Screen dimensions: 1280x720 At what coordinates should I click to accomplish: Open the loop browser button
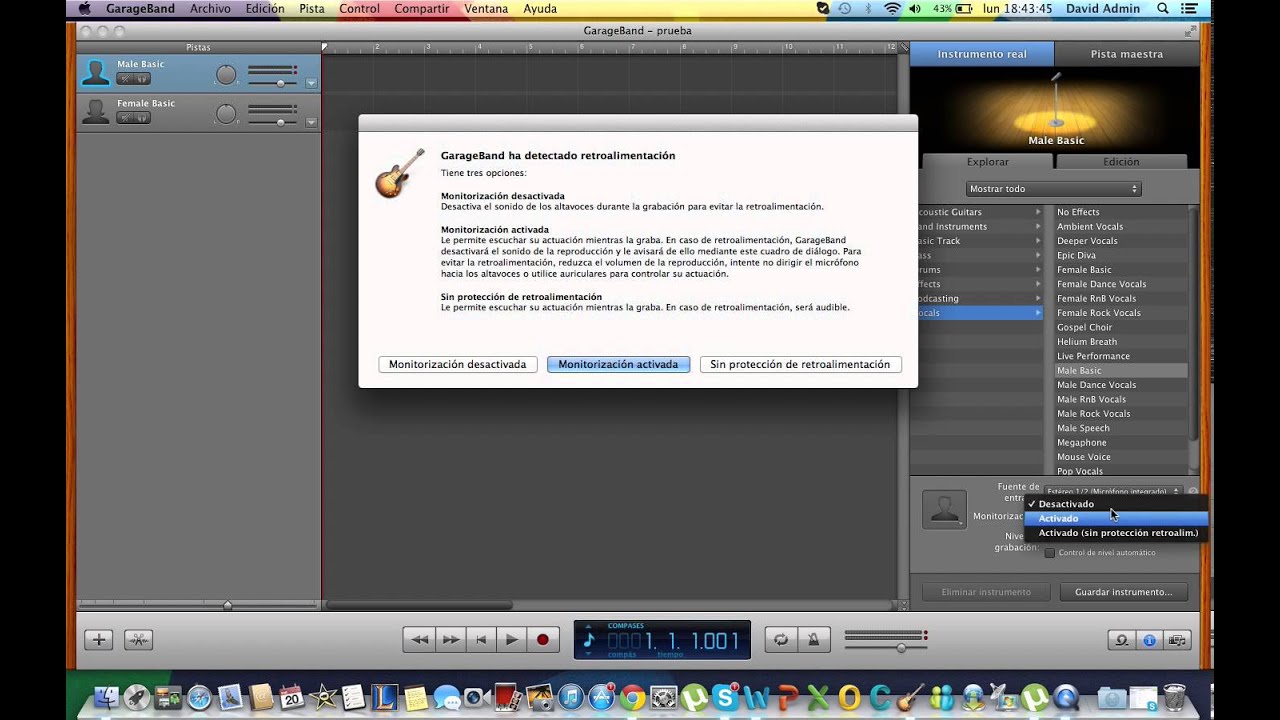pos(1122,640)
